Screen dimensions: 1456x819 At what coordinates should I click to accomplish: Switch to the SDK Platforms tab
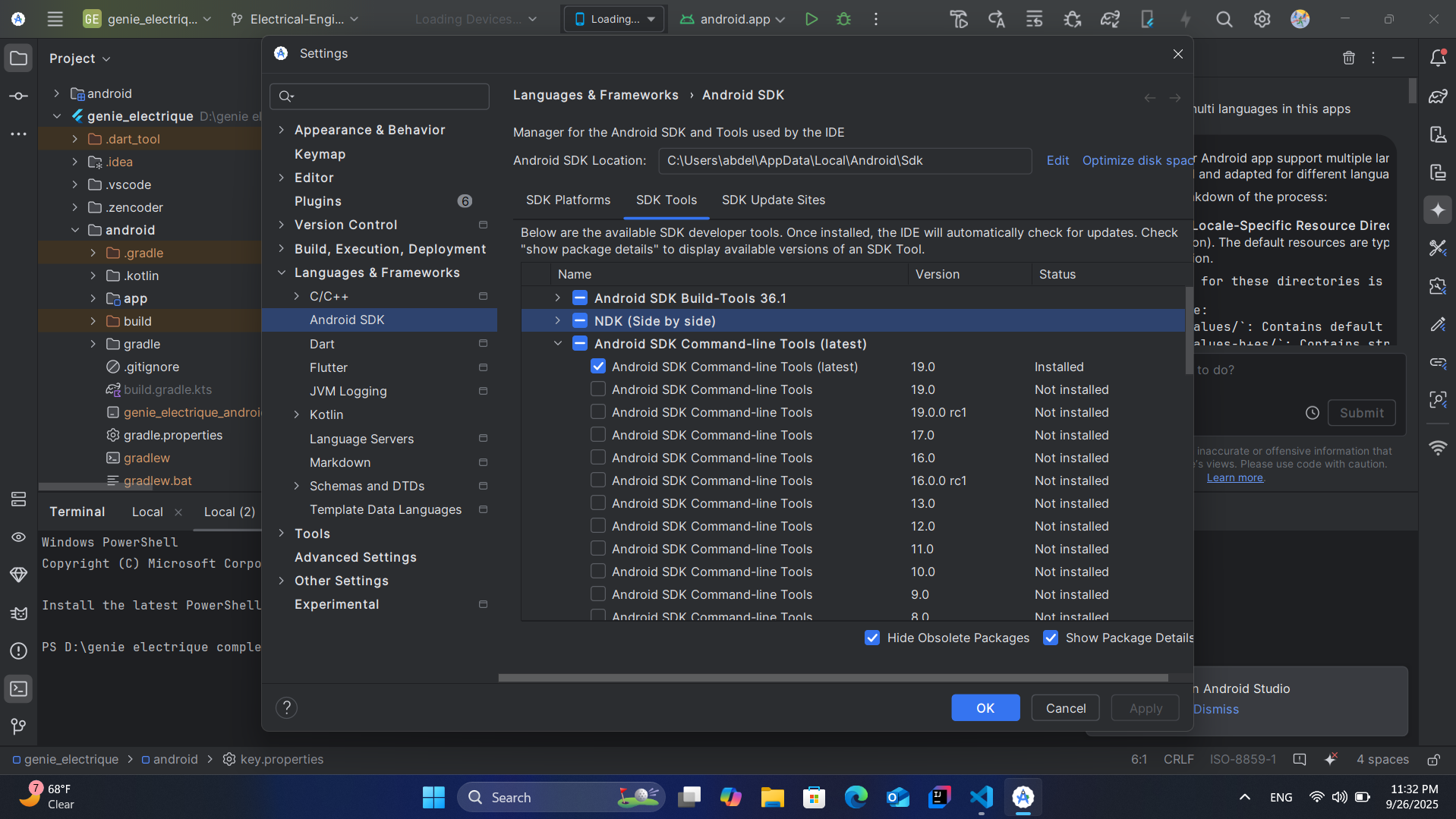pos(568,200)
